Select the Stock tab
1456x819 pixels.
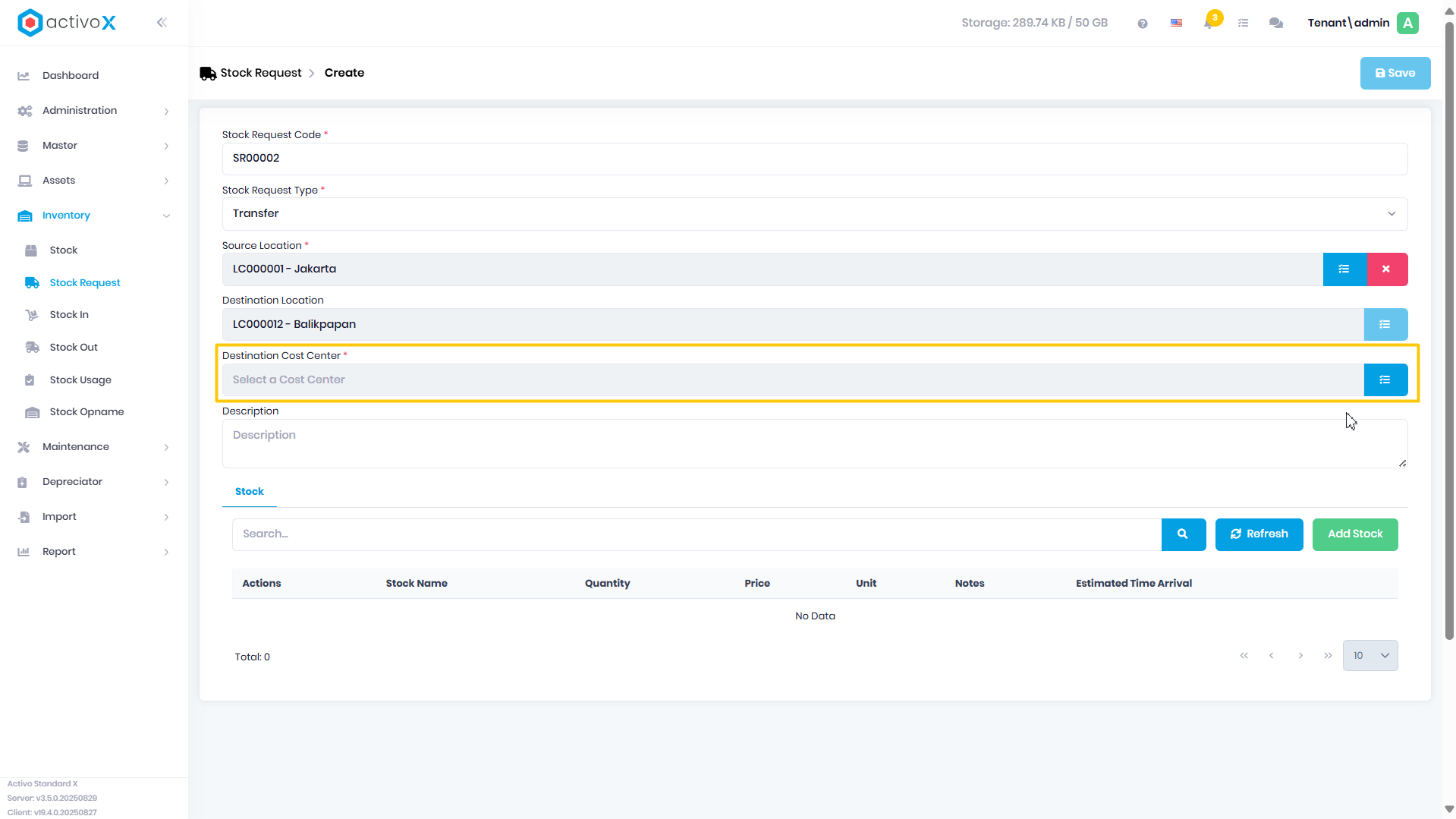250,492
